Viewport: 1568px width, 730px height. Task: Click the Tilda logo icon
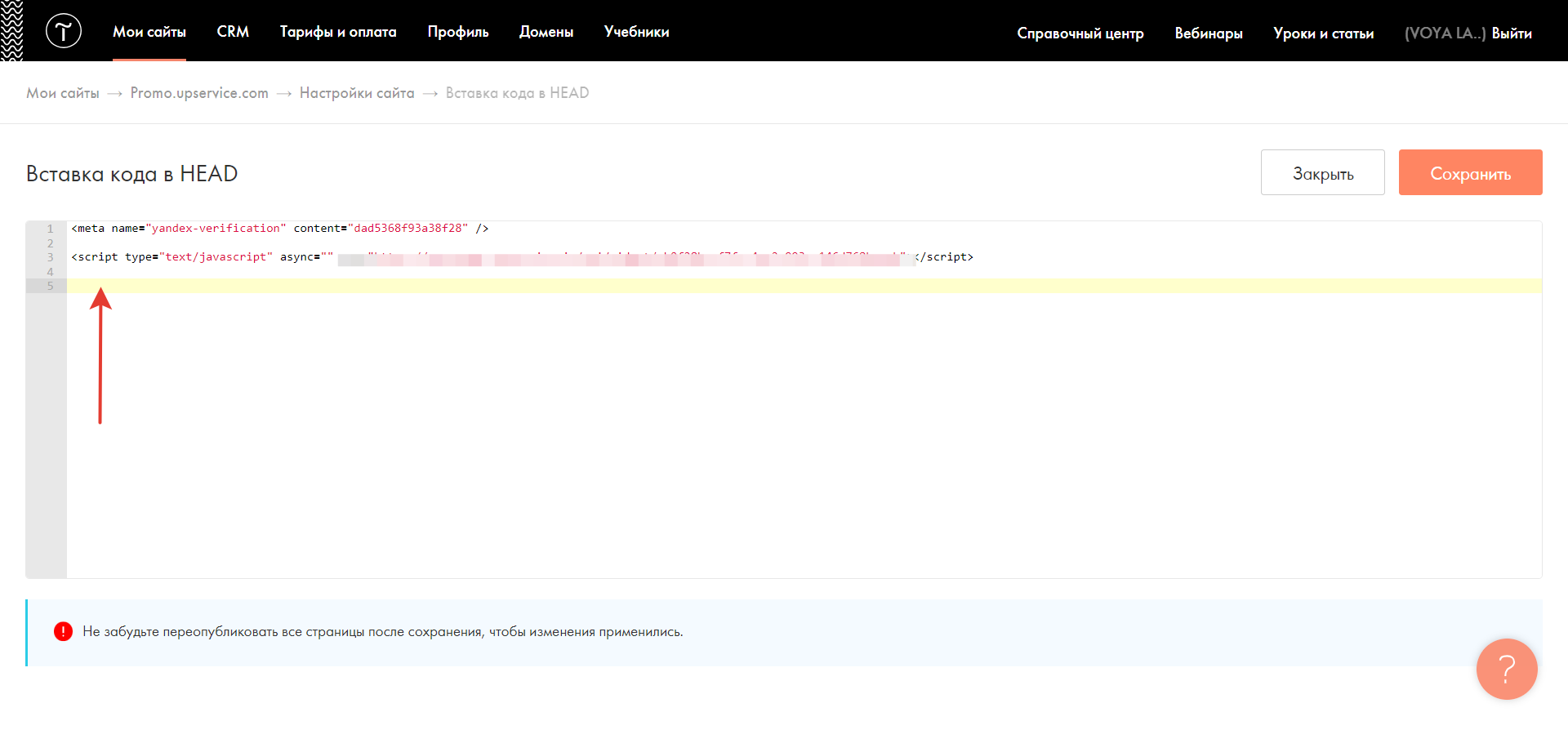[x=64, y=31]
